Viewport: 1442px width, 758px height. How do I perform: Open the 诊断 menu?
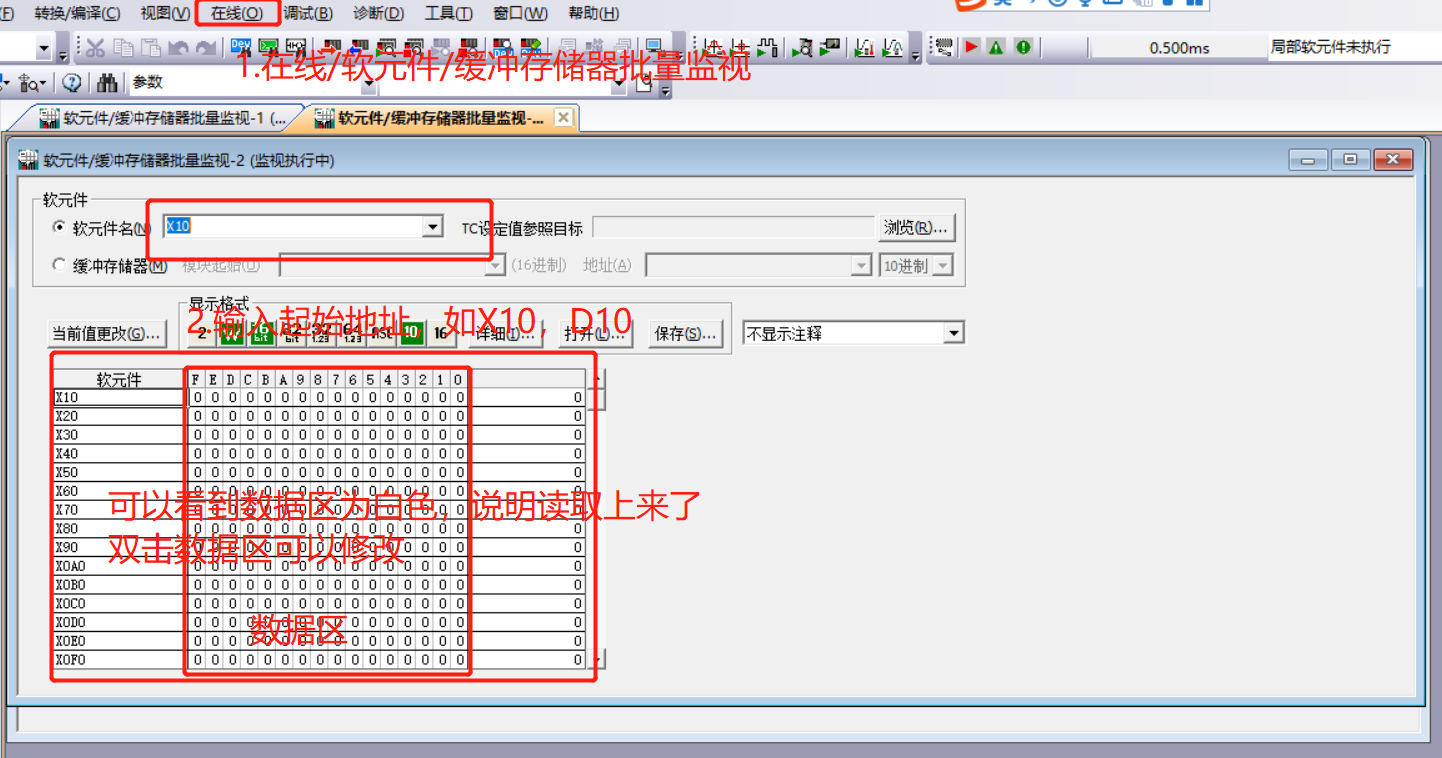pos(378,13)
